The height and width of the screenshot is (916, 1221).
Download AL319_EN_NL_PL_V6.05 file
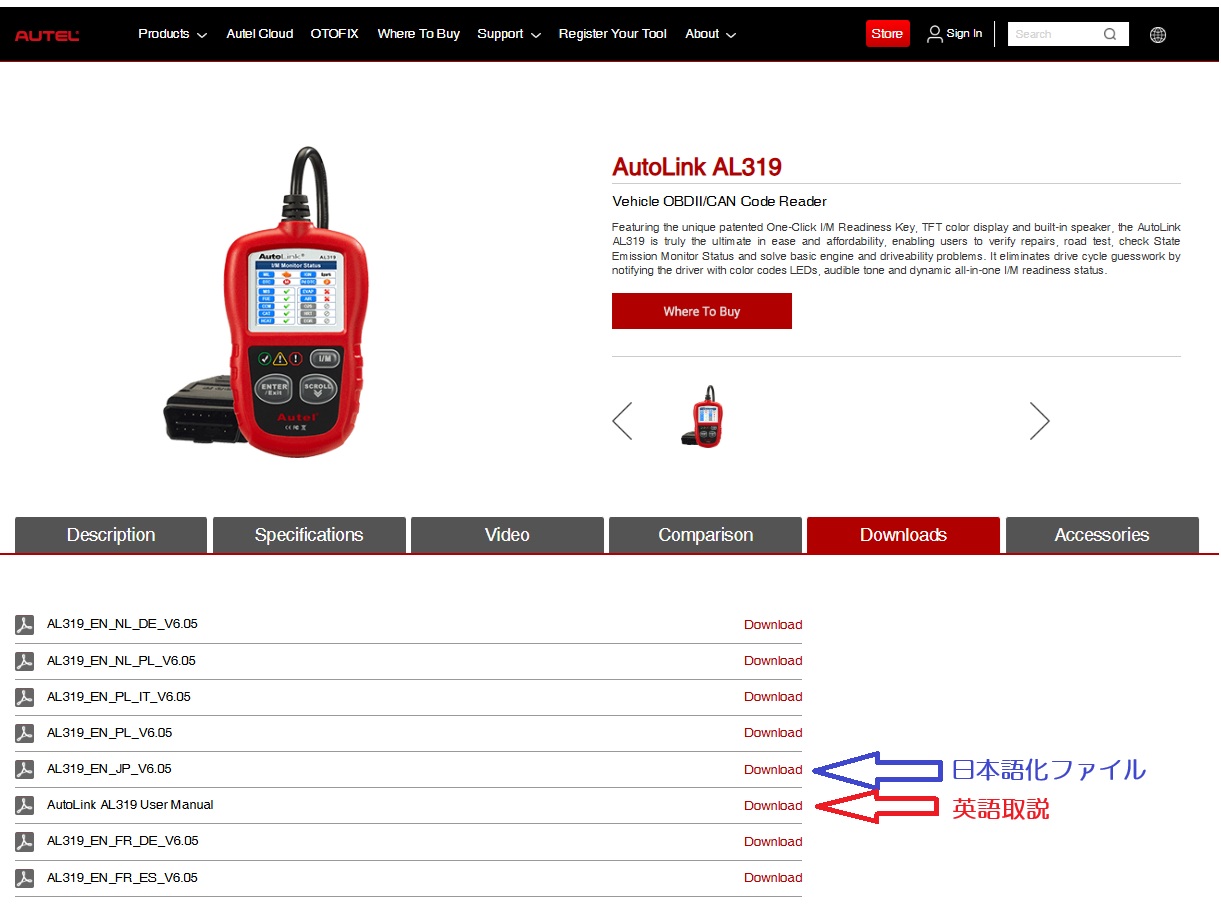773,661
